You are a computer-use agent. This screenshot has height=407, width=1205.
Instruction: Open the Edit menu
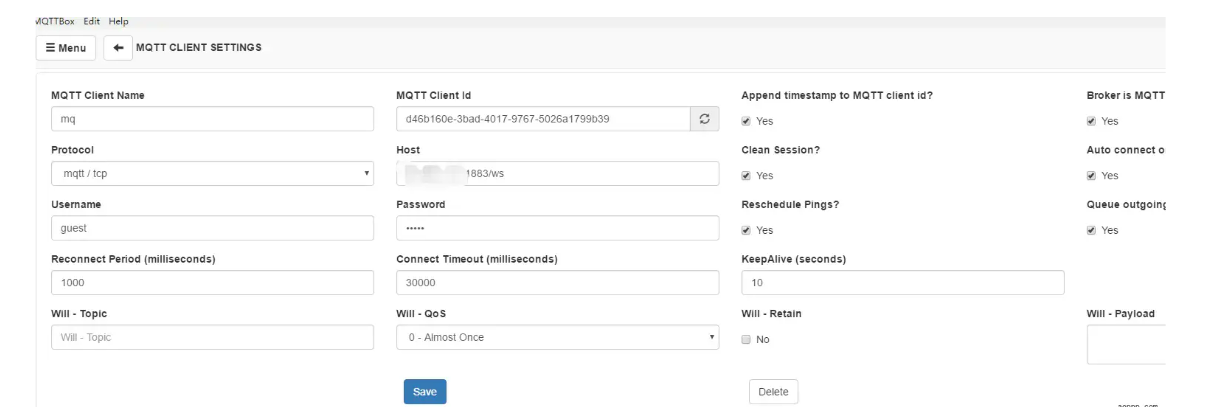pos(91,21)
